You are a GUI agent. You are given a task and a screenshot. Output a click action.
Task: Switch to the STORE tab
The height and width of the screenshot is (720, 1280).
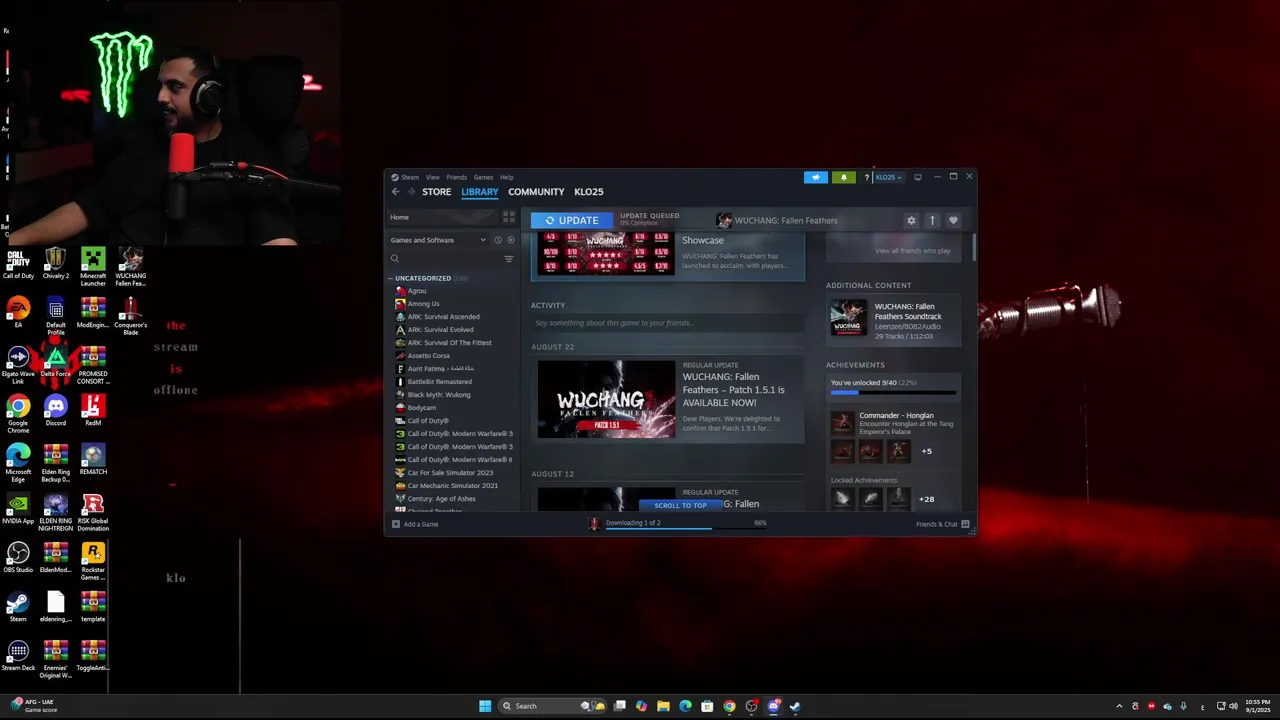436,192
